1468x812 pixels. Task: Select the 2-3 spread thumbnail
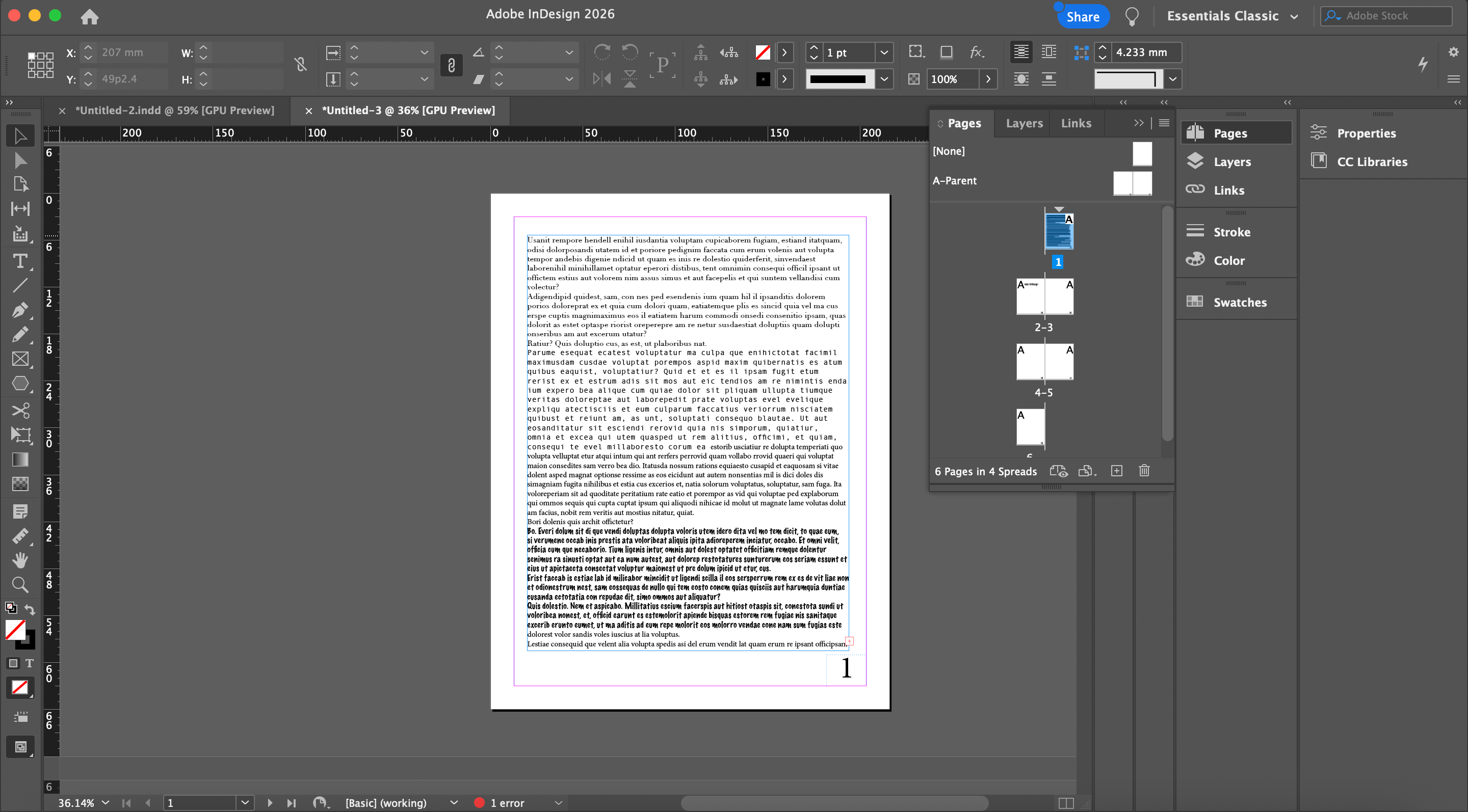click(1044, 297)
